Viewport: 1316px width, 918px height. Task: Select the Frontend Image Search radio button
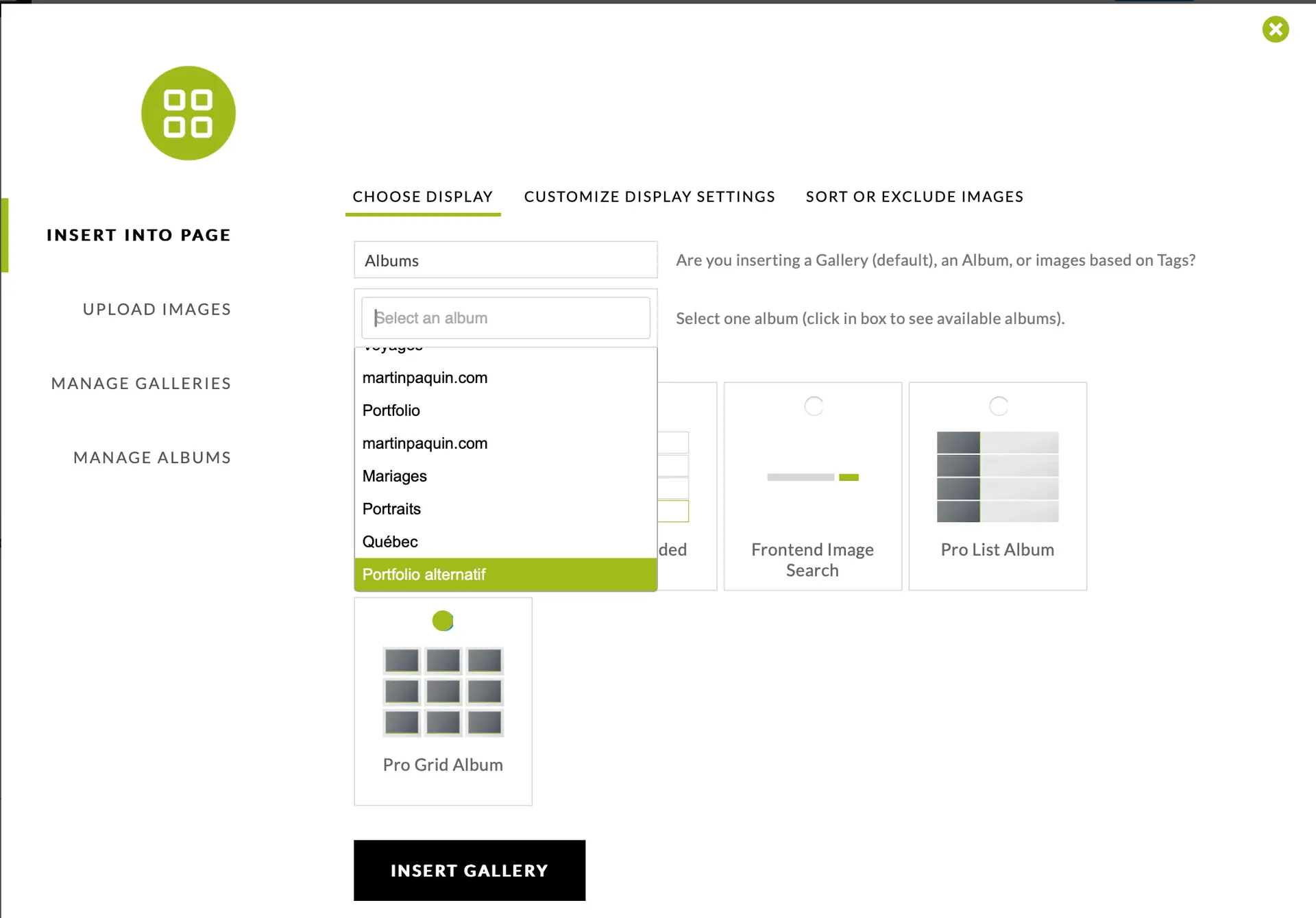pos(814,406)
